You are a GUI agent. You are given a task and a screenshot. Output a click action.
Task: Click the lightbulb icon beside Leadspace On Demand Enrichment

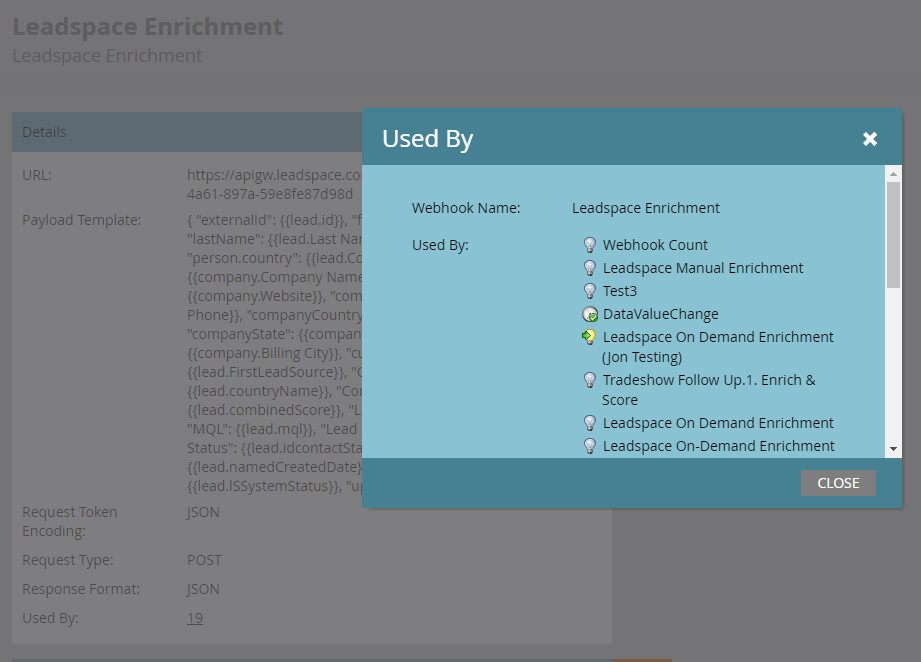(590, 423)
